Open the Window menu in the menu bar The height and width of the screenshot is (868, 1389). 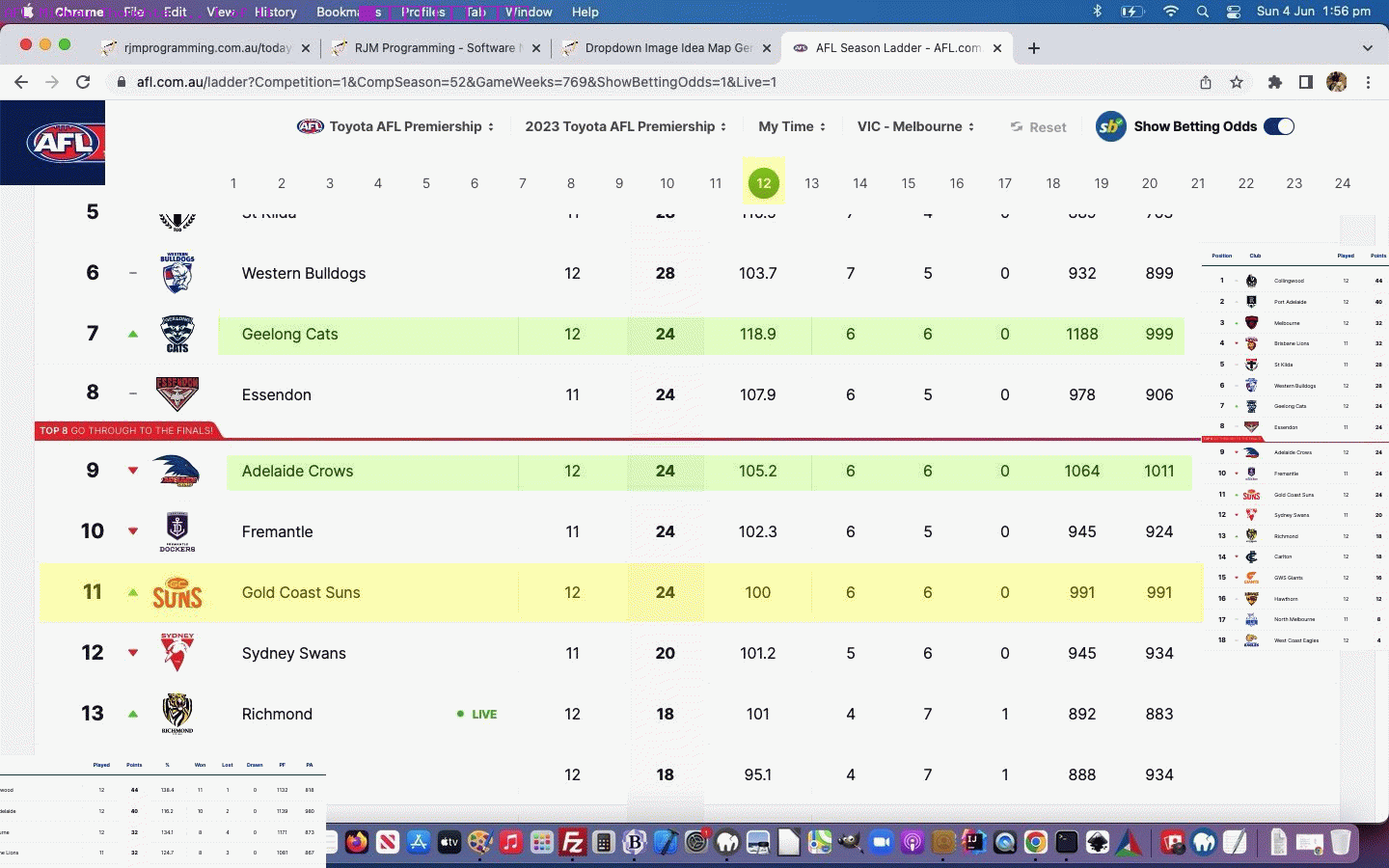(529, 12)
